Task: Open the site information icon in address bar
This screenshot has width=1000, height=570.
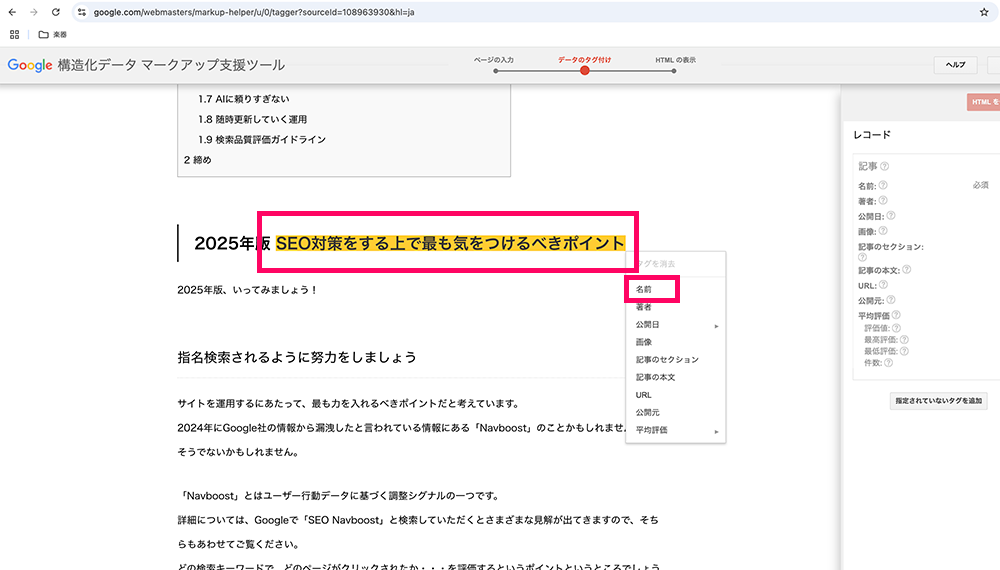Action: point(82,12)
